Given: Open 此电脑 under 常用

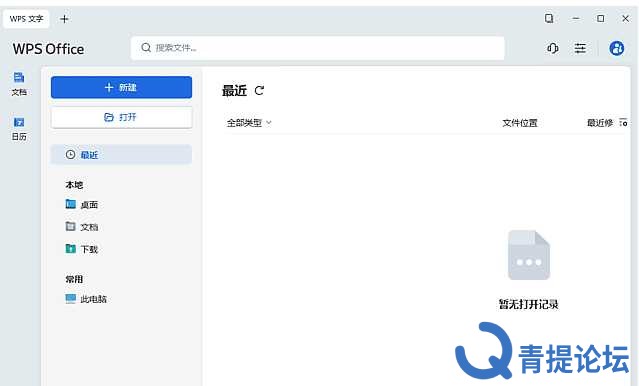Looking at the screenshot, I should (x=86, y=299).
